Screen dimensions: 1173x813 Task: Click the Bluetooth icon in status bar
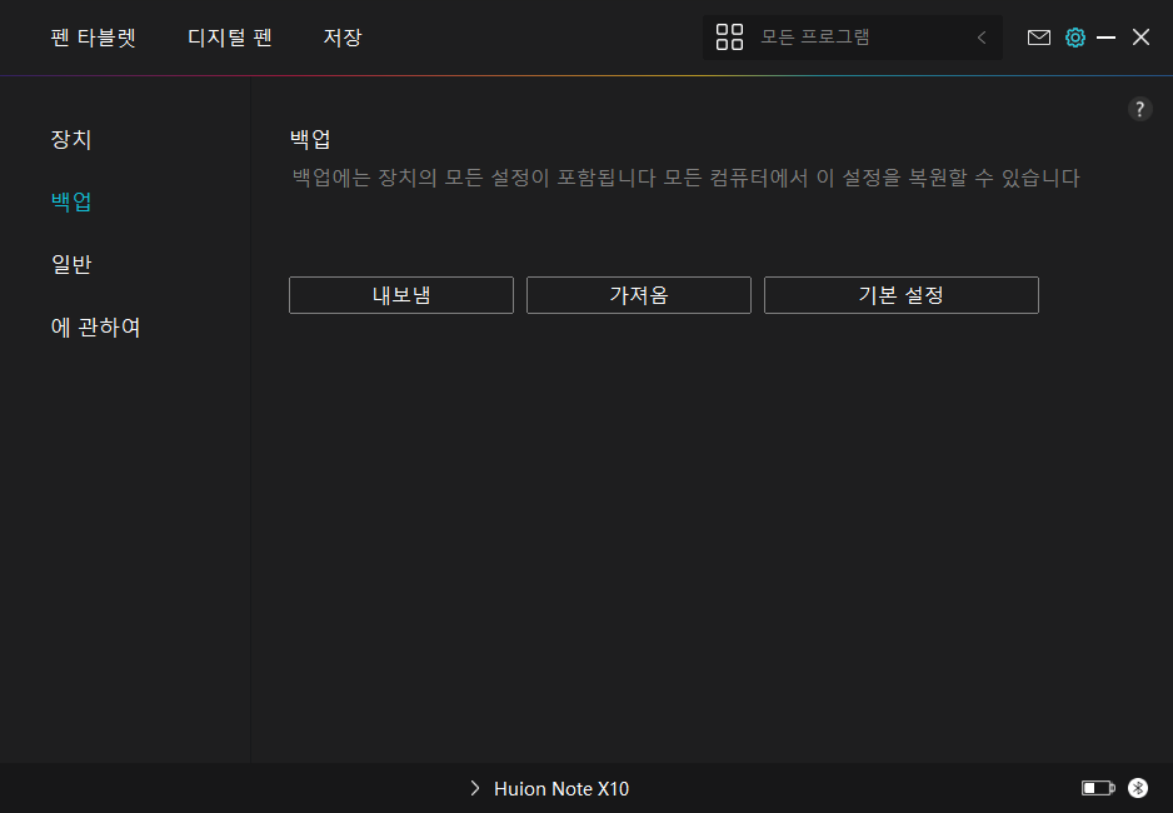pyautogui.click(x=1138, y=789)
